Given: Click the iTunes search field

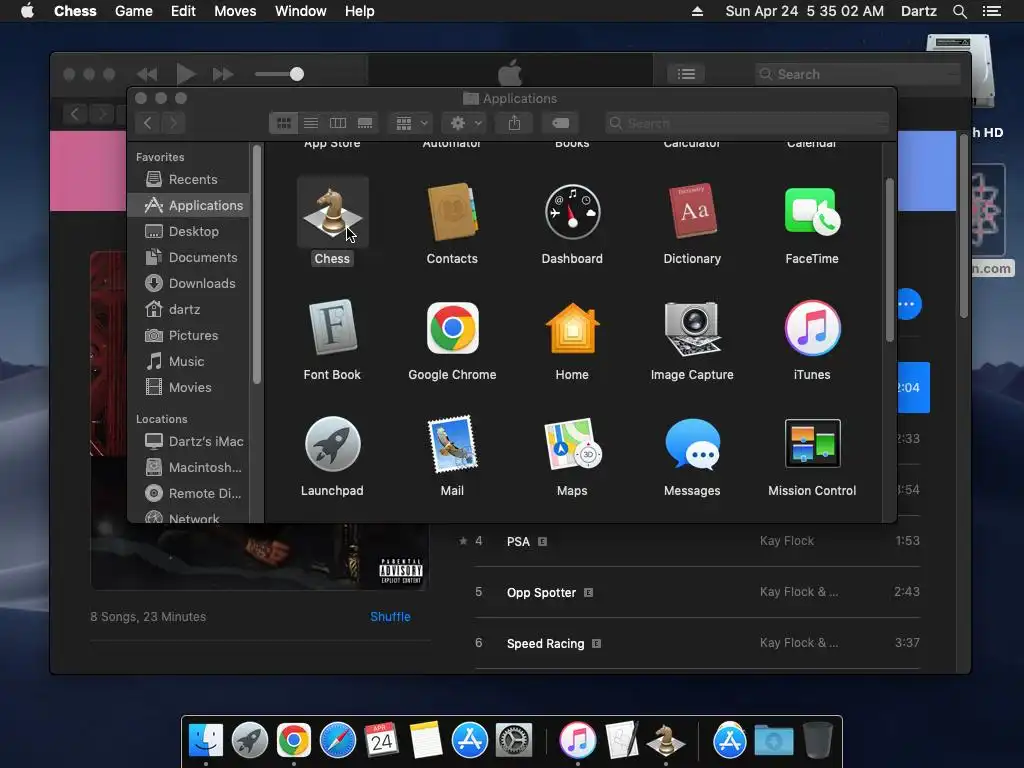Looking at the screenshot, I should click(x=857, y=74).
